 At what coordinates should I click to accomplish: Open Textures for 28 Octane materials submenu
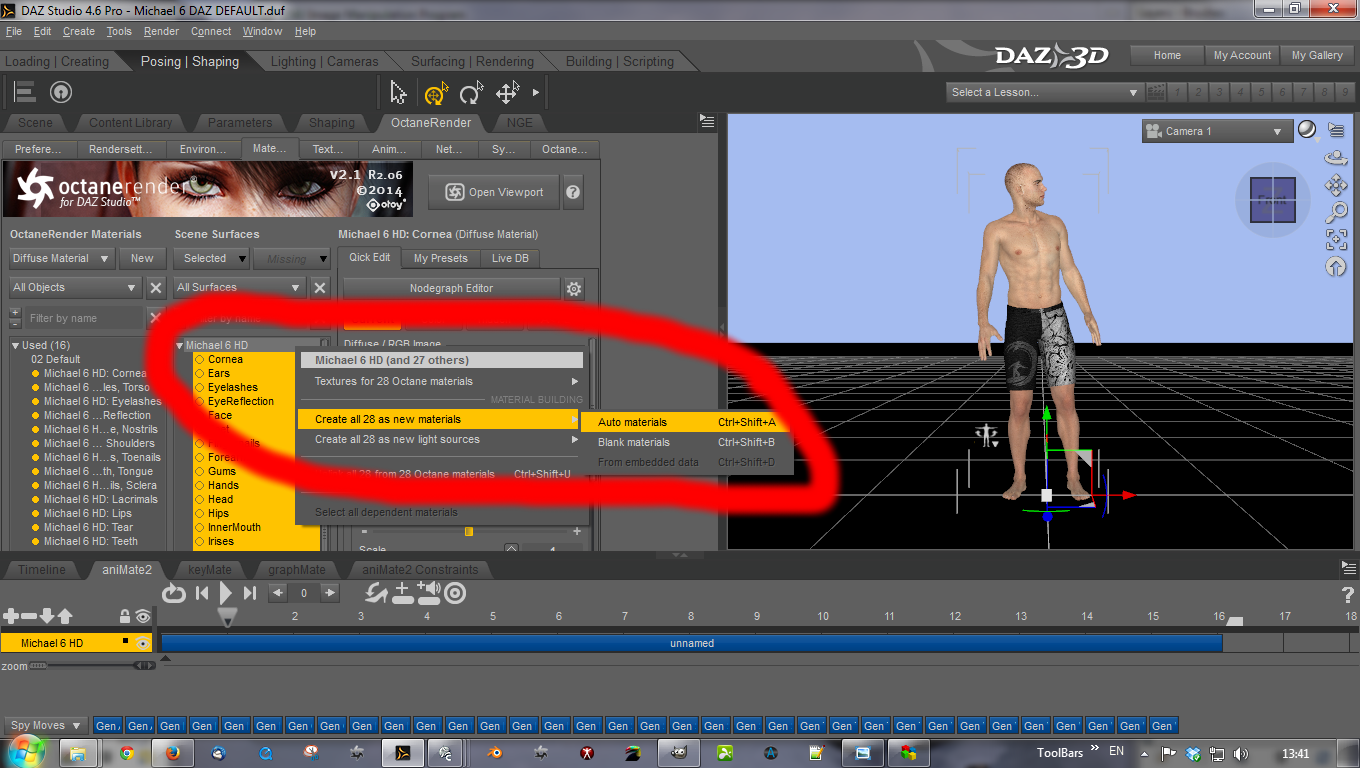coord(439,381)
